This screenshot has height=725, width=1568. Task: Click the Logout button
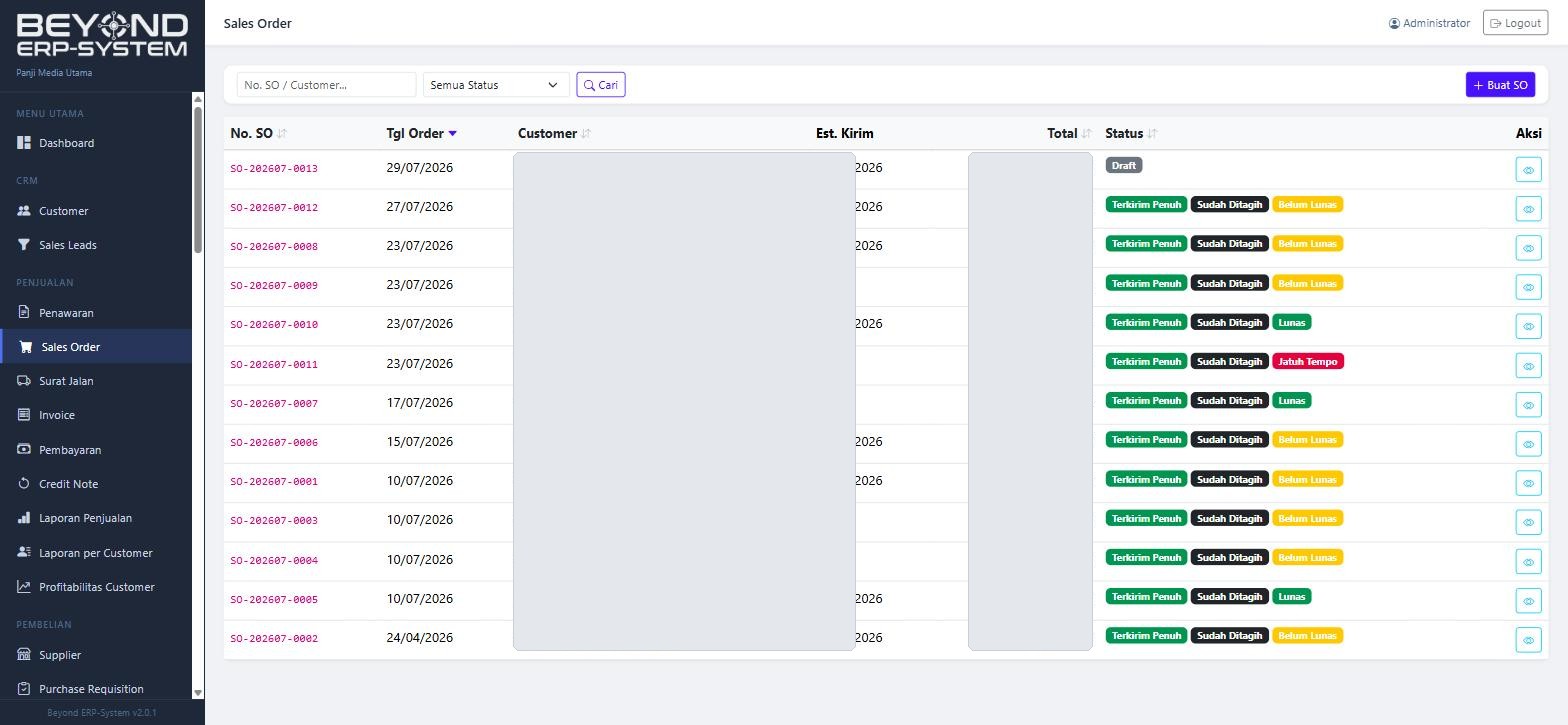[1515, 23]
